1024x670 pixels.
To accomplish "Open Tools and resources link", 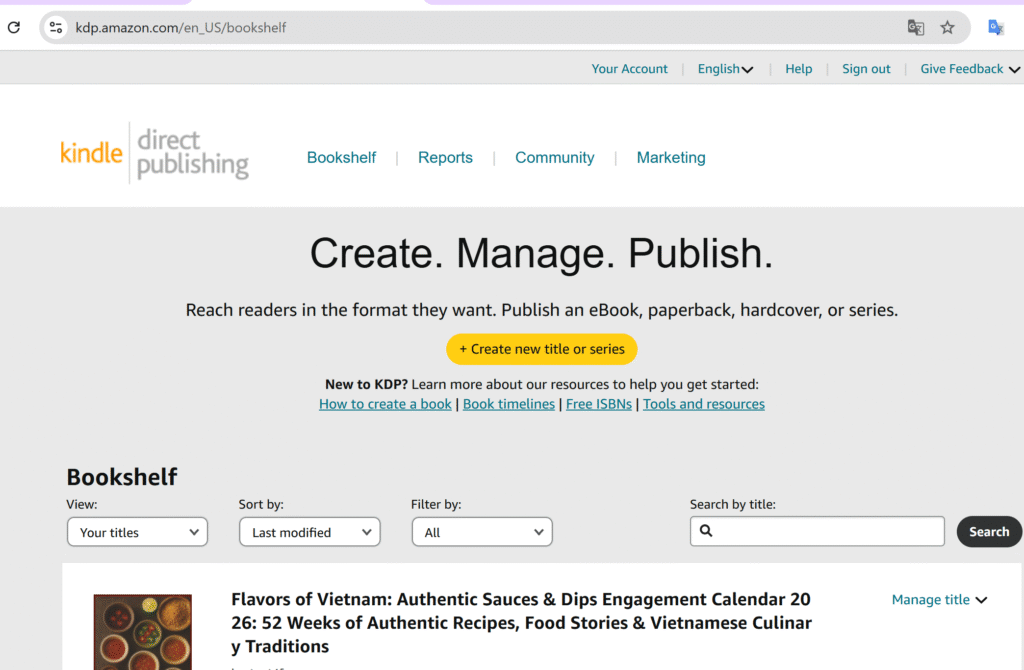I will (703, 404).
